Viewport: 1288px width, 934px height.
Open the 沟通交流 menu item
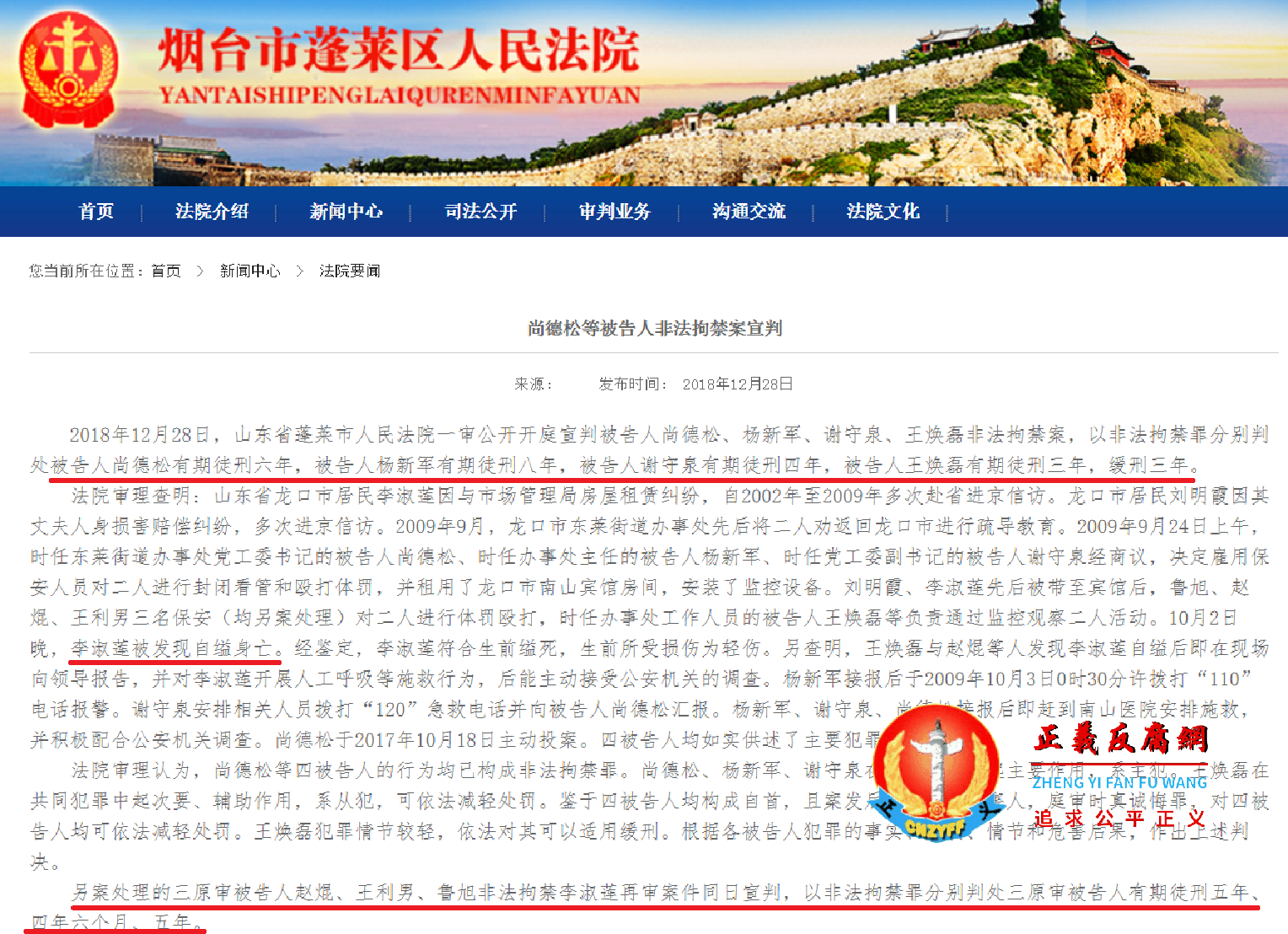tap(748, 212)
